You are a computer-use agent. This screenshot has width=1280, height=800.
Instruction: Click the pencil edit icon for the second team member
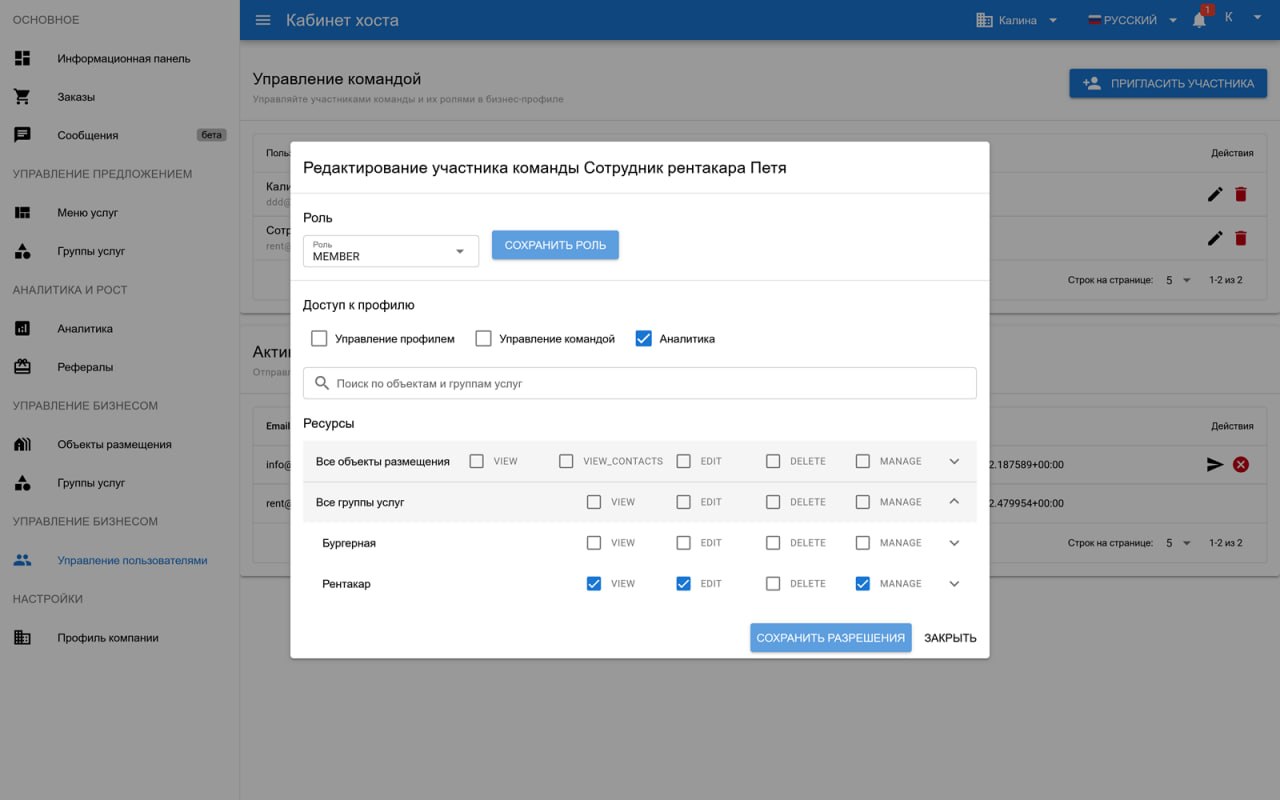(x=1215, y=238)
